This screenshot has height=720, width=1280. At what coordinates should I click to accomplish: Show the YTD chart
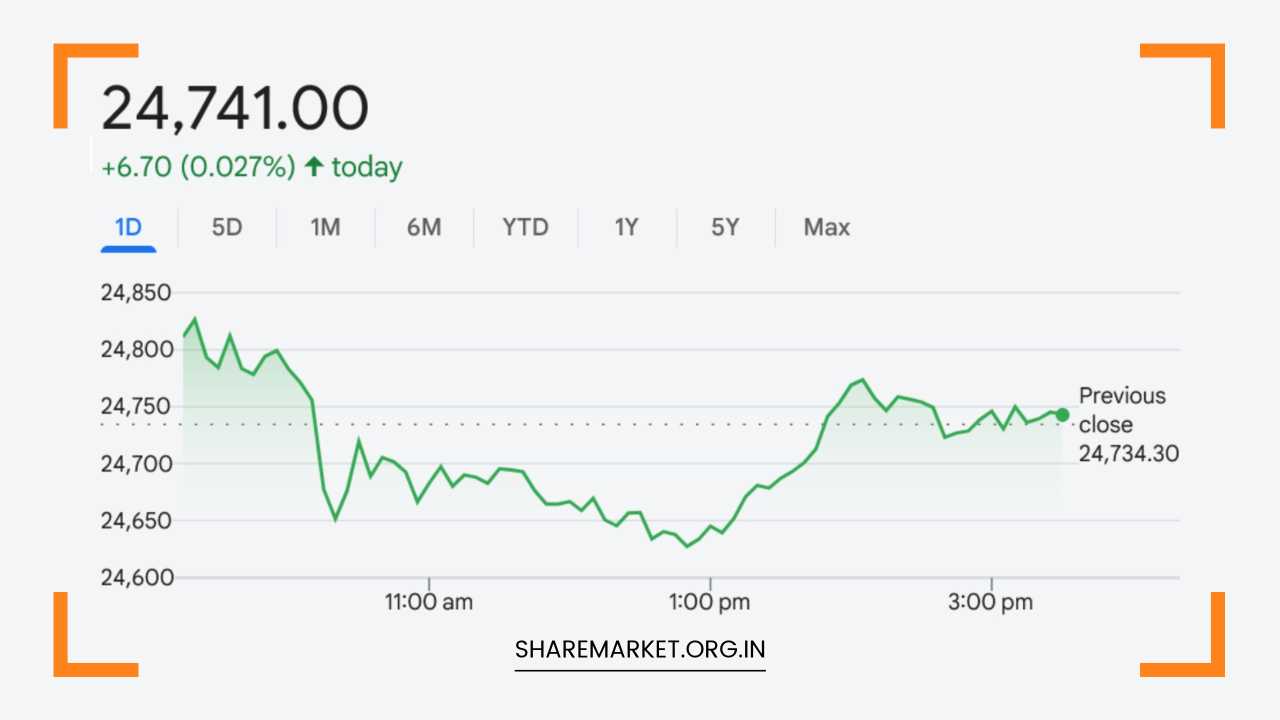click(524, 227)
